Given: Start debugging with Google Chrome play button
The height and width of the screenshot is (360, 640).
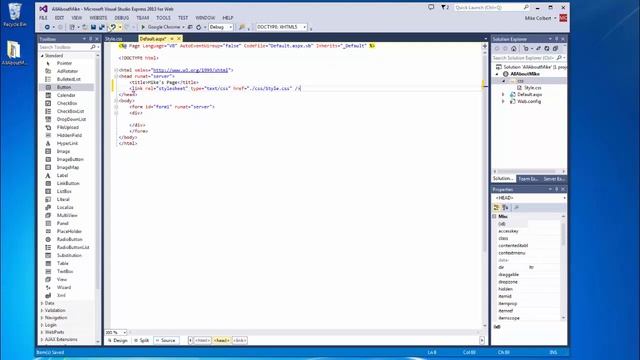Looking at the screenshot, I should 143,27.
